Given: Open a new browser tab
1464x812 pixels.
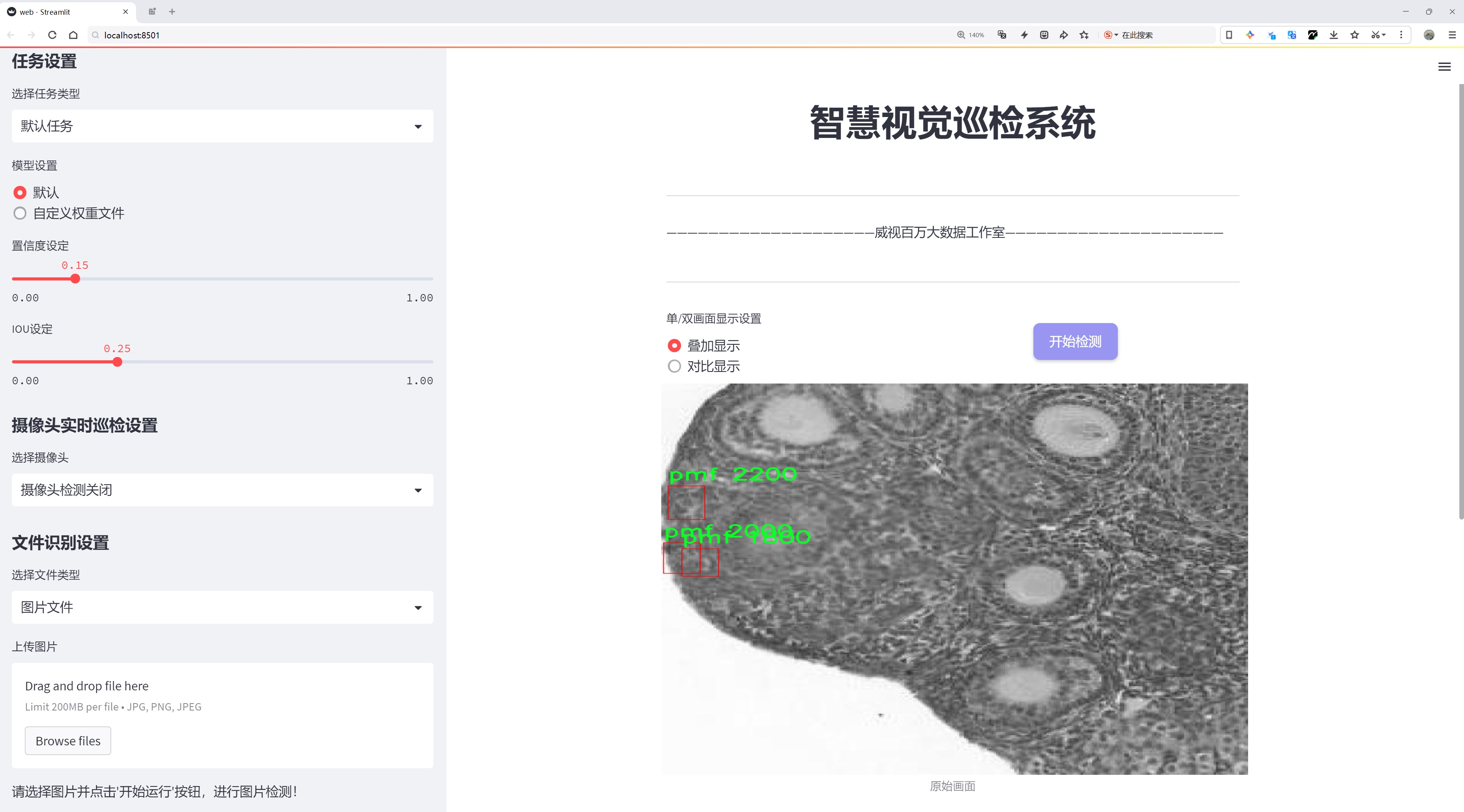Looking at the screenshot, I should tap(172, 11).
